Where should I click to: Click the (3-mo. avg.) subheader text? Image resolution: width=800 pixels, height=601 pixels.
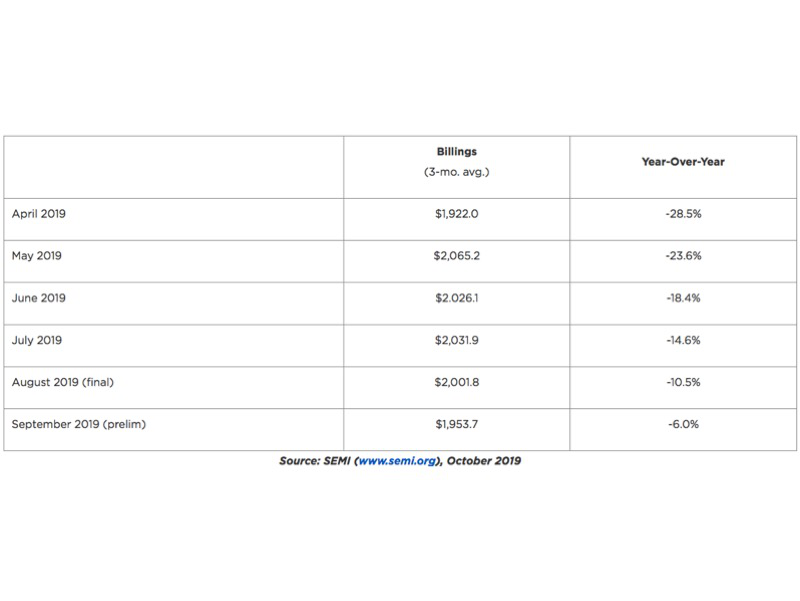tap(457, 172)
